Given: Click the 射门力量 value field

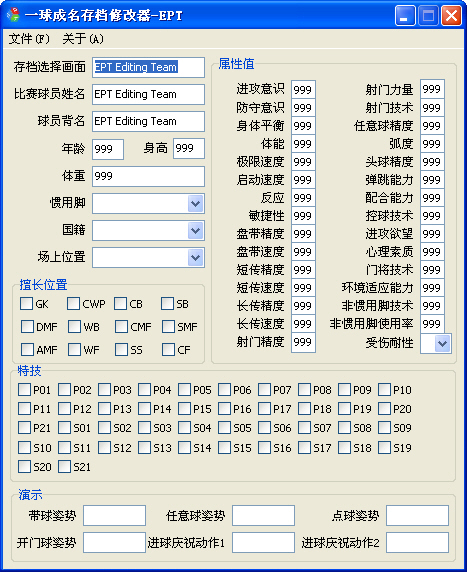Looking at the screenshot, I should point(432,89).
